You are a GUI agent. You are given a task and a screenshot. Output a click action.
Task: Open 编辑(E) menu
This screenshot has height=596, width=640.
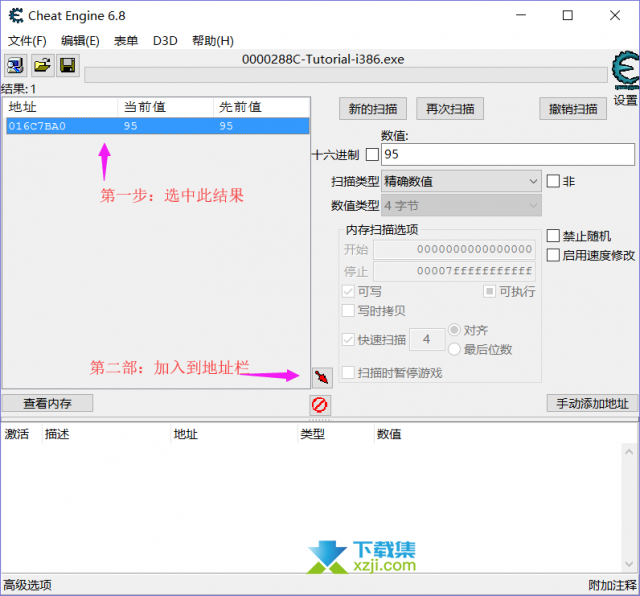(80, 41)
